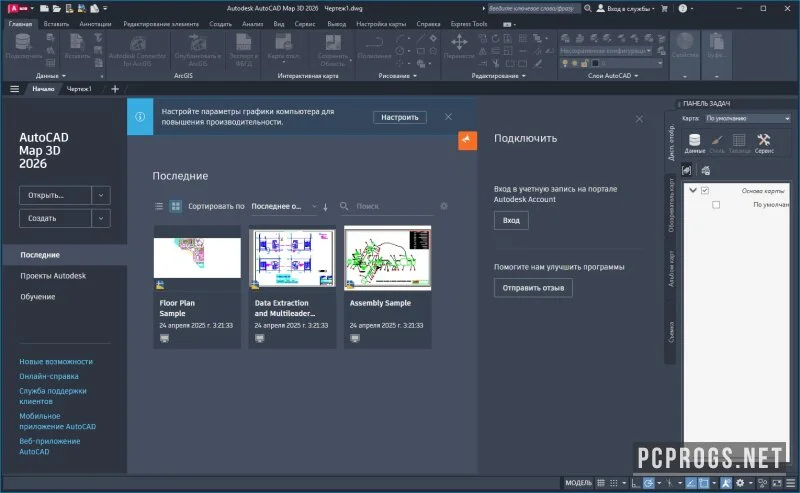Toggle snap mode dots in status bar
Viewport: 800px width, 493px height.
(614, 483)
